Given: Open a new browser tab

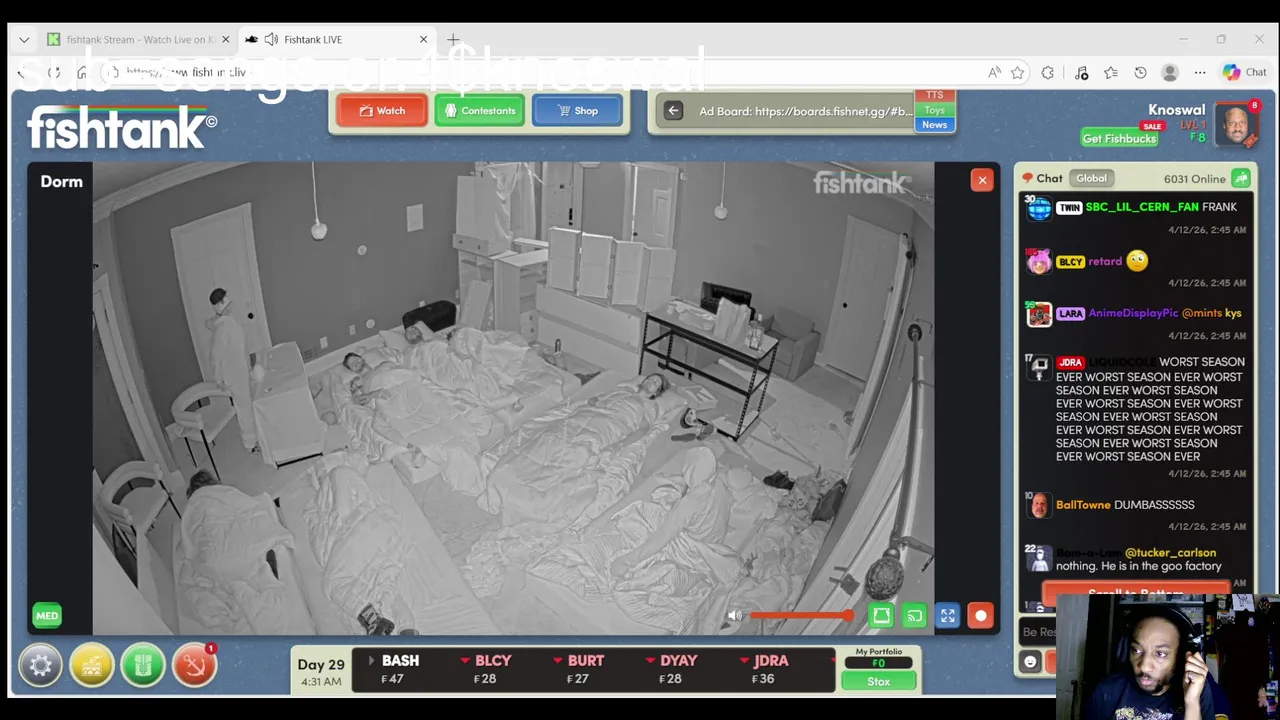Looking at the screenshot, I should point(453,39).
